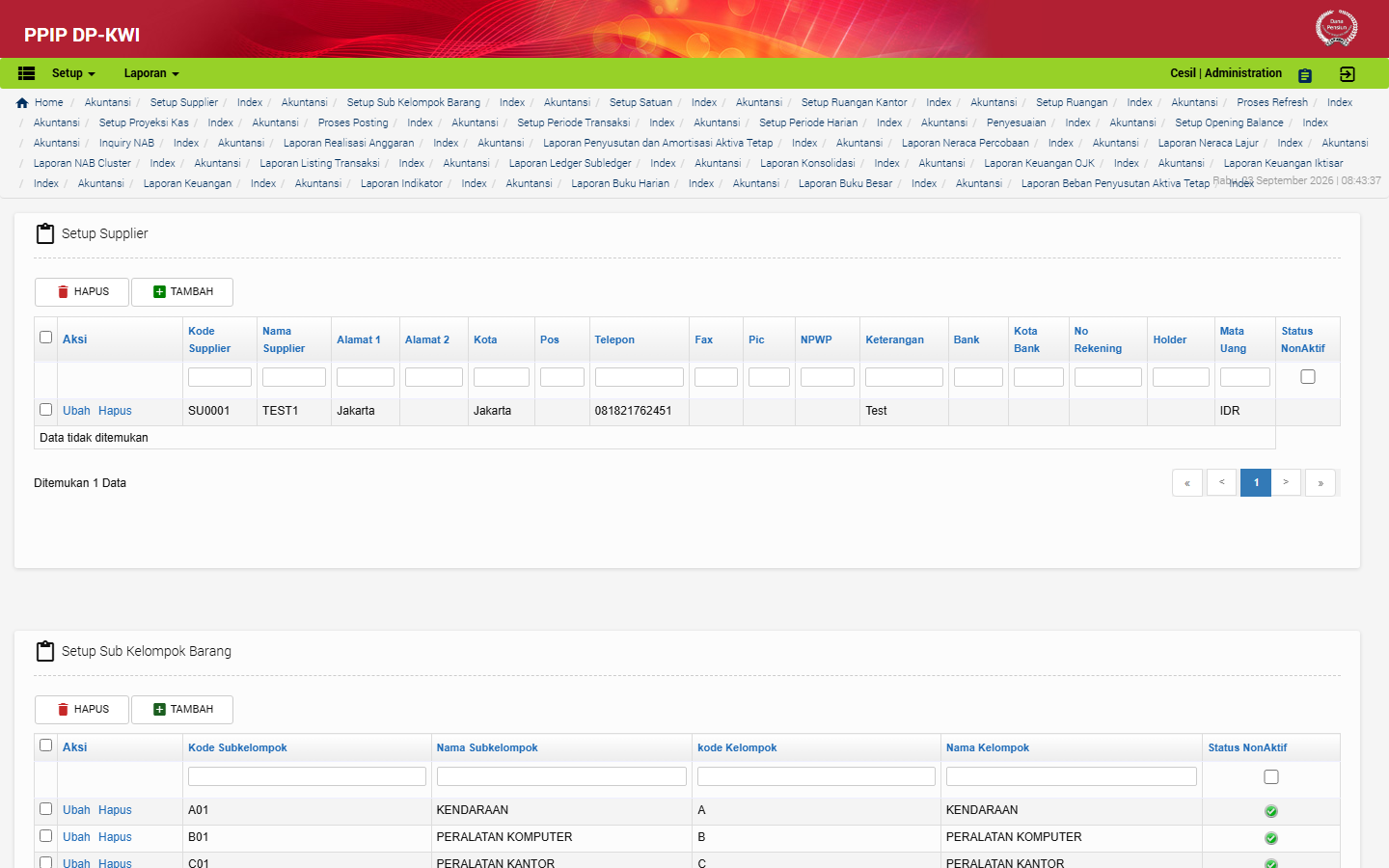Sort by Kode Supplier column header
Image resolution: width=1389 pixels, height=868 pixels.
pyautogui.click(x=209, y=339)
